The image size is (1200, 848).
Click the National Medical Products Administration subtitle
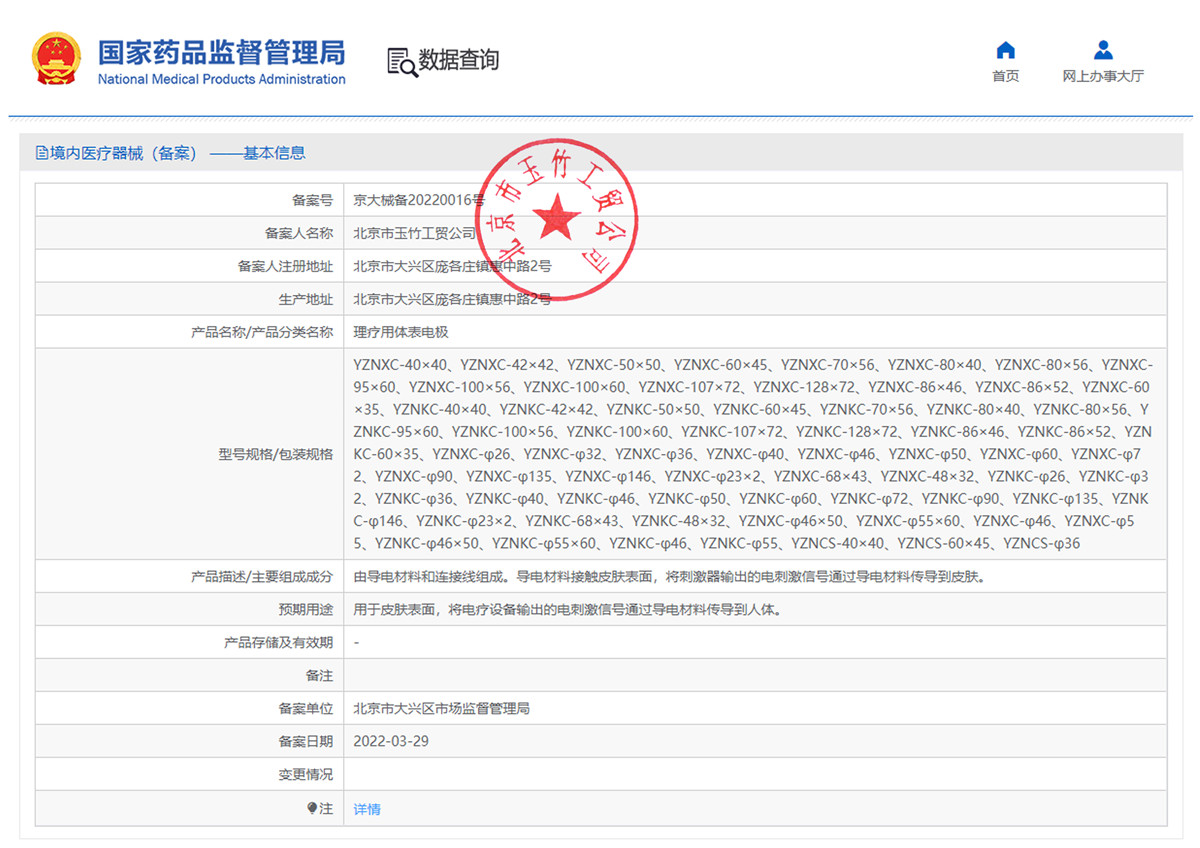(221, 79)
